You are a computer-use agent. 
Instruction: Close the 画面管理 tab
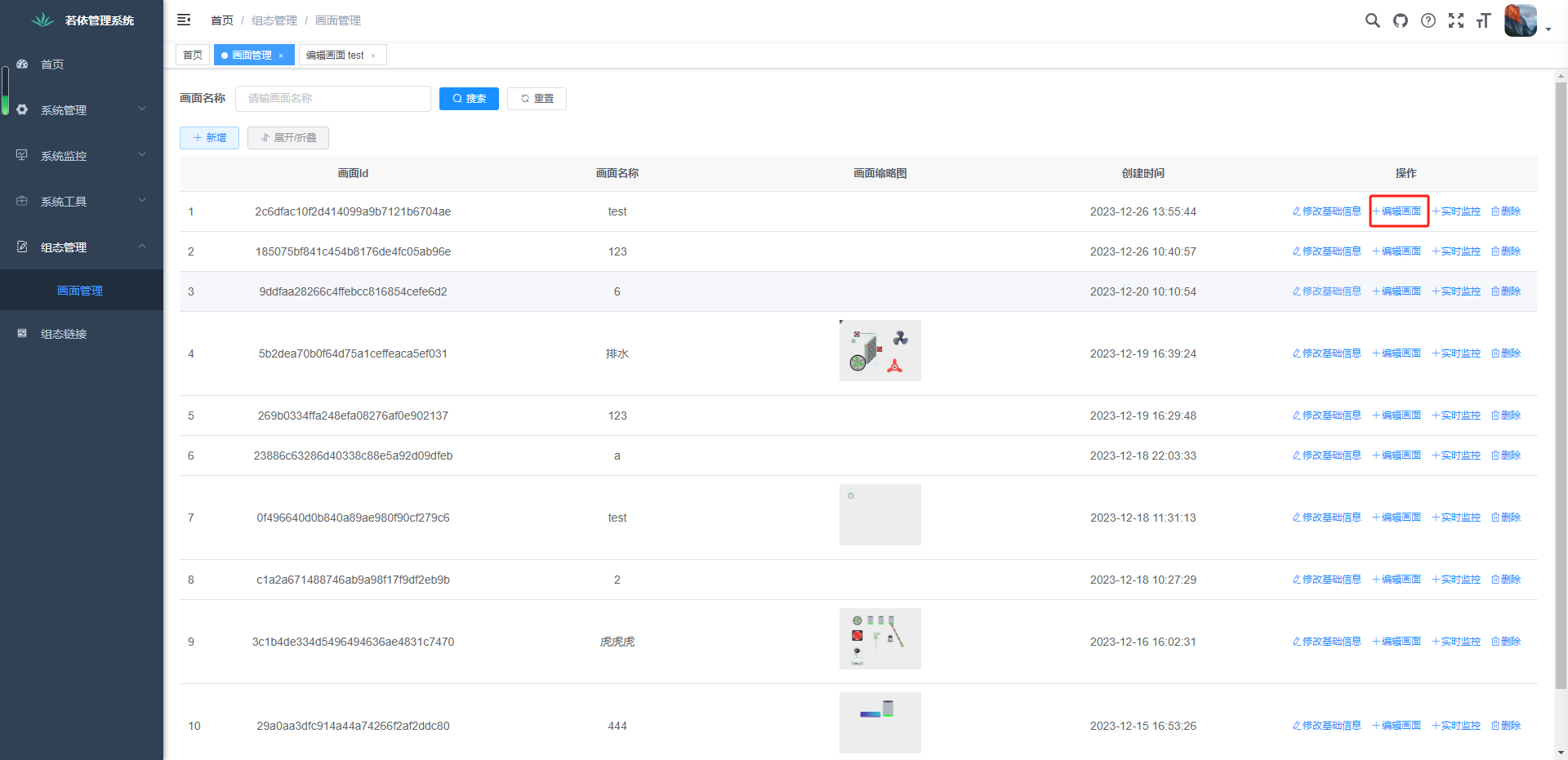point(281,56)
